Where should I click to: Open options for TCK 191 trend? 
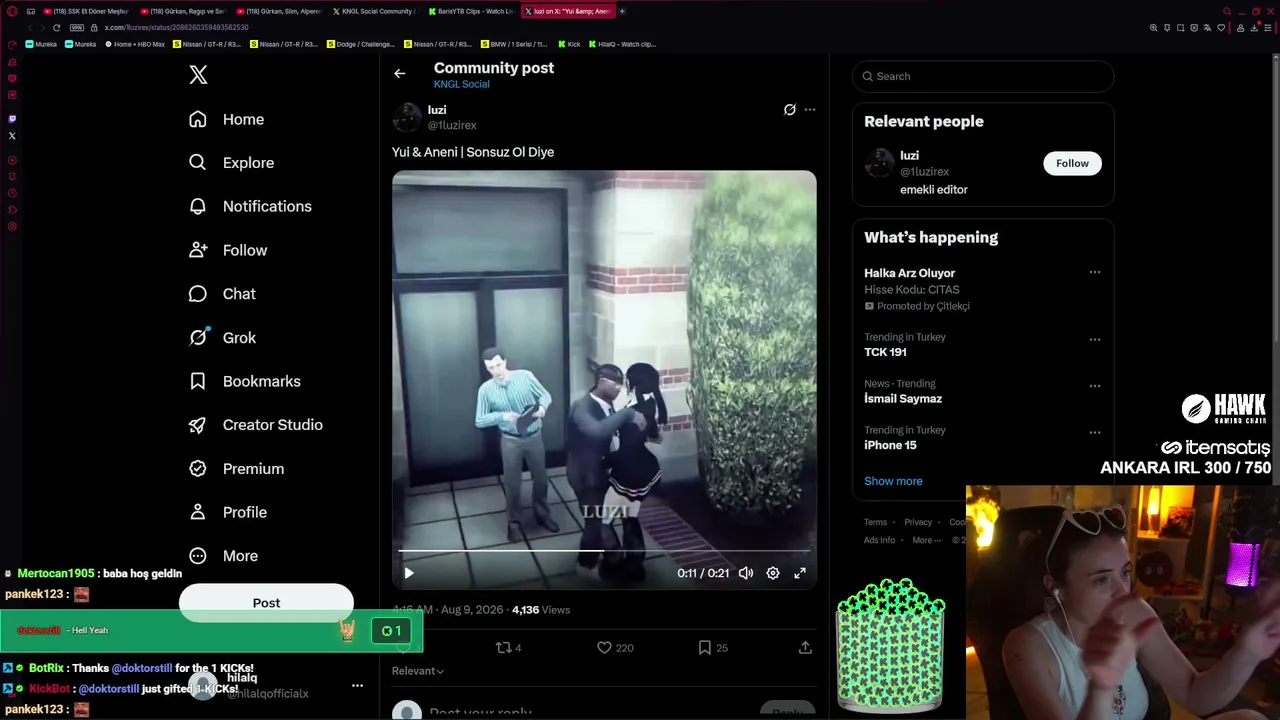[1094, 339]
